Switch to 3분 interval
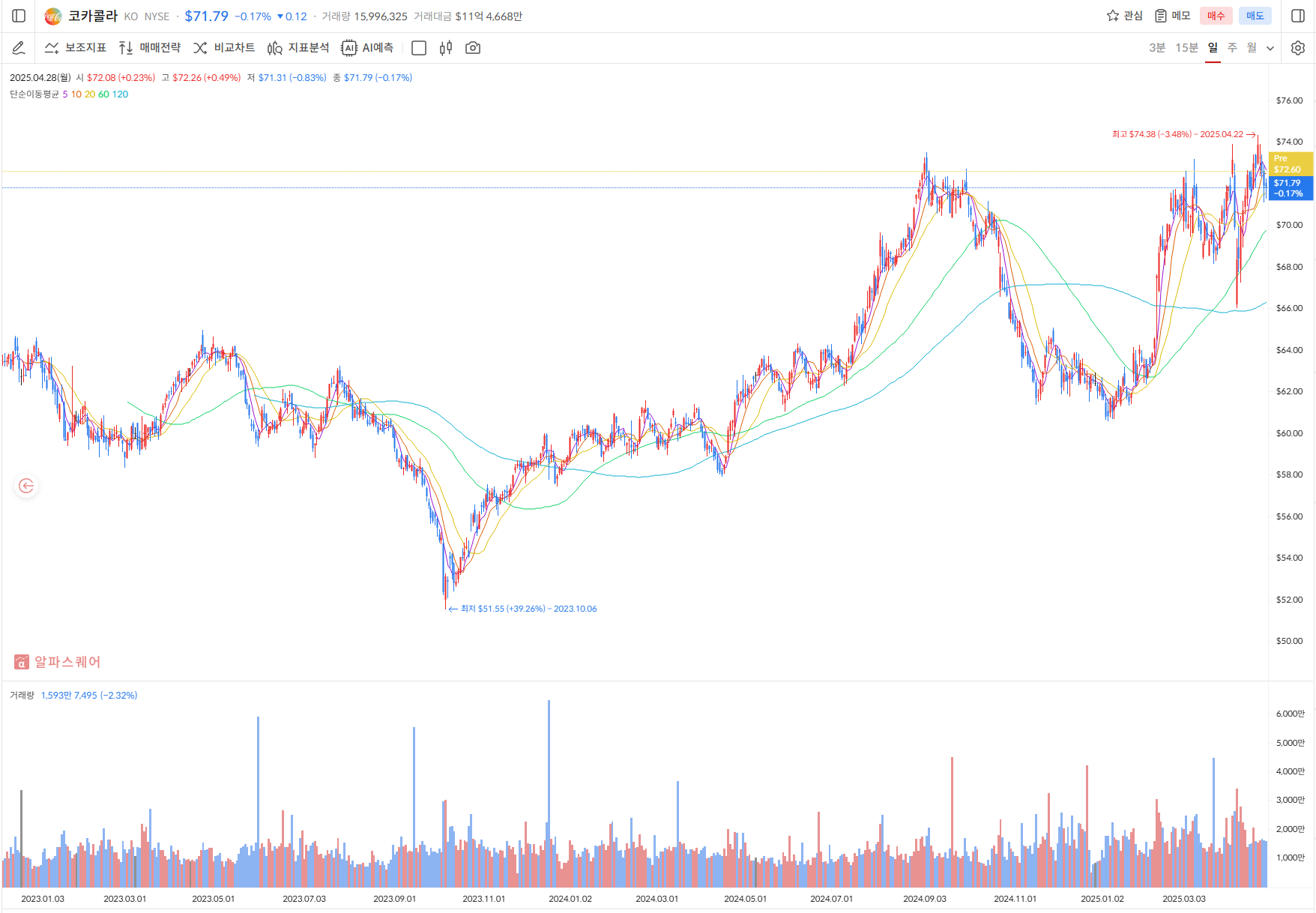The height and width of the screenshot is (913, 1316). 1157,48
